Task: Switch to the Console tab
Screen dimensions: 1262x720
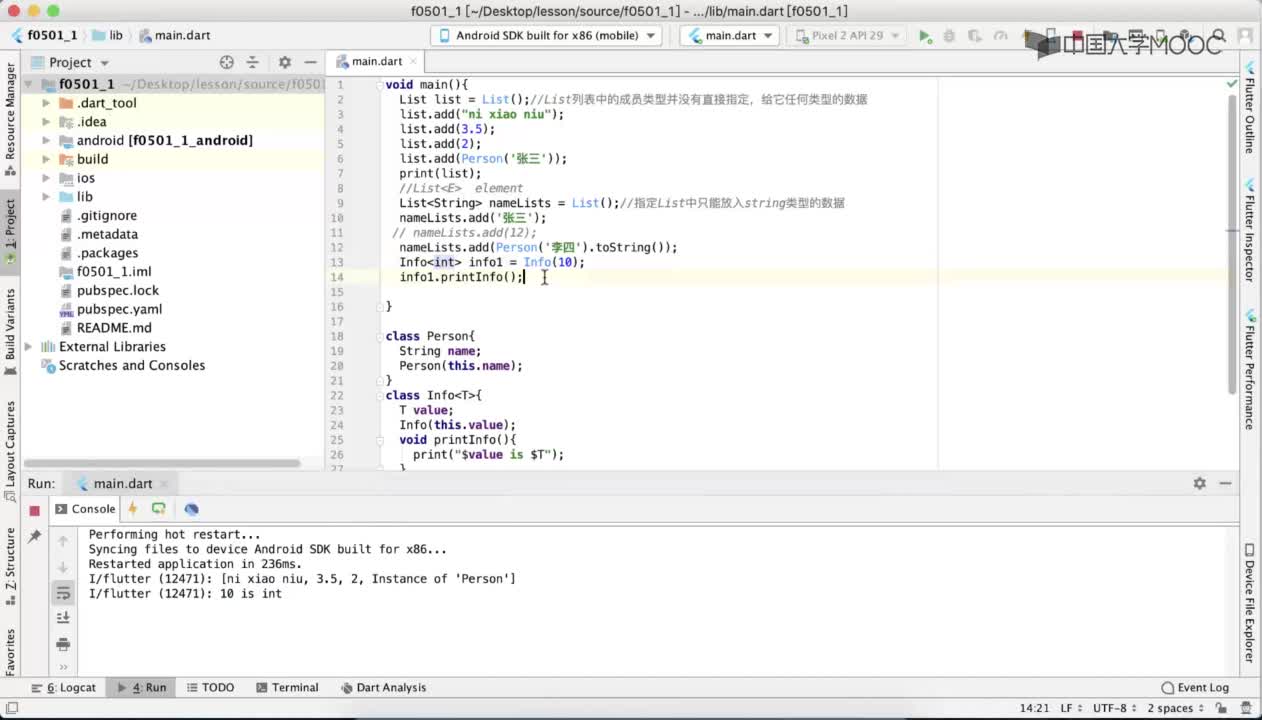Action: pyautogui.click(x=84, y=509)
